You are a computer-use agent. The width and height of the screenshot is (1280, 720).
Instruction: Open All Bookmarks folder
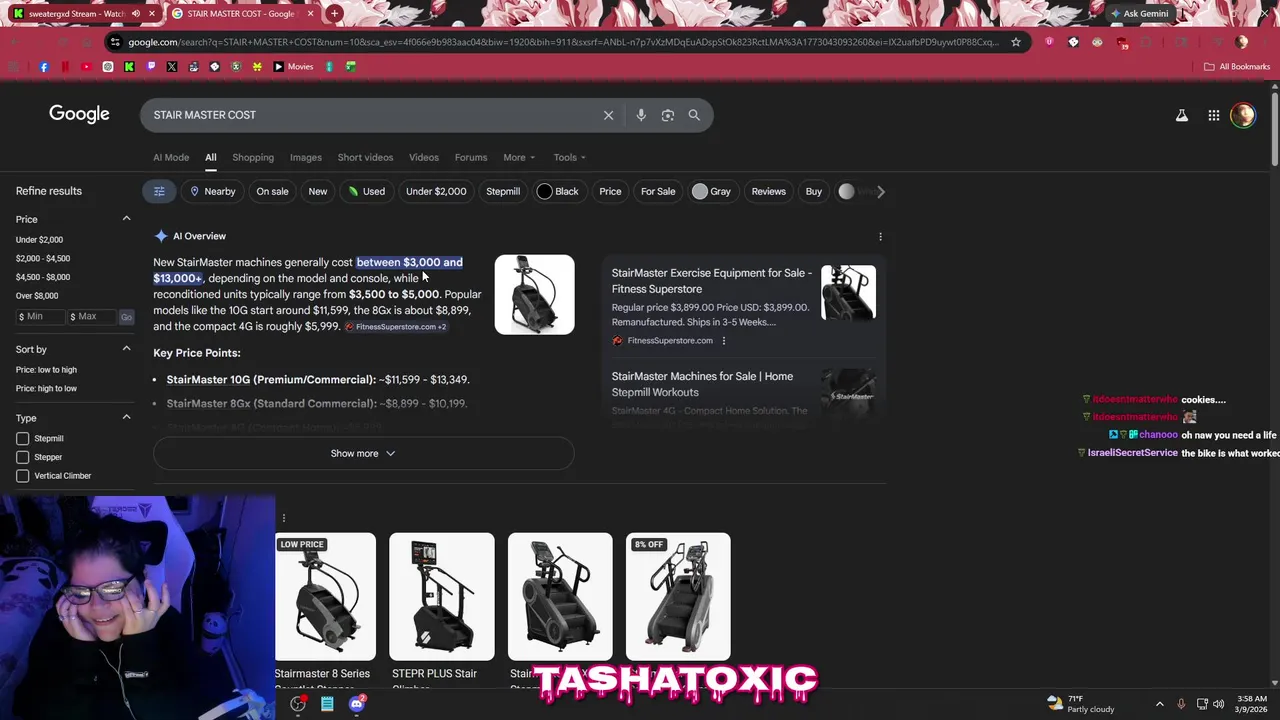point(1237,67)
